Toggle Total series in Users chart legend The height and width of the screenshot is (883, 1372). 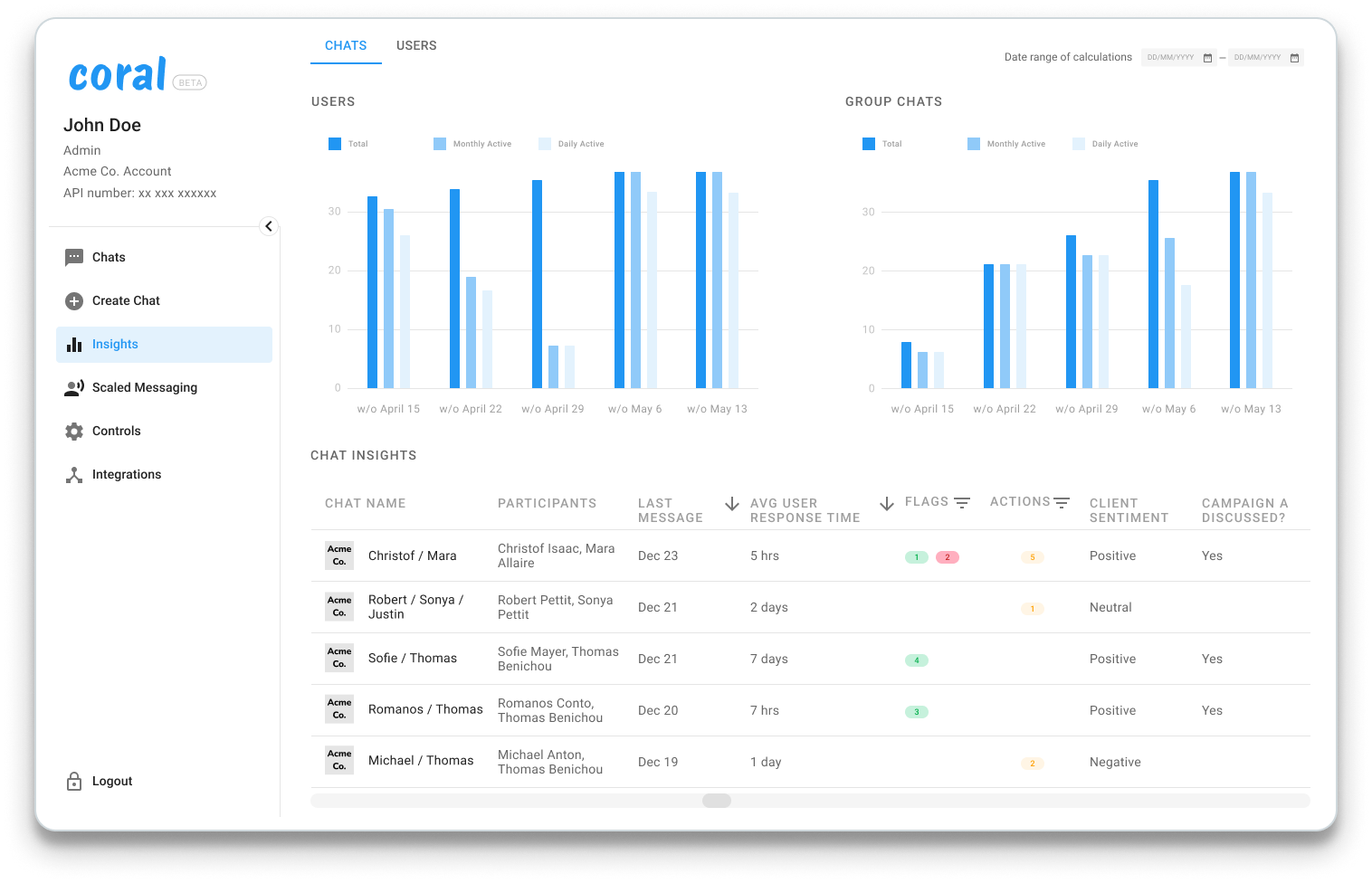[x=348, y=144]
